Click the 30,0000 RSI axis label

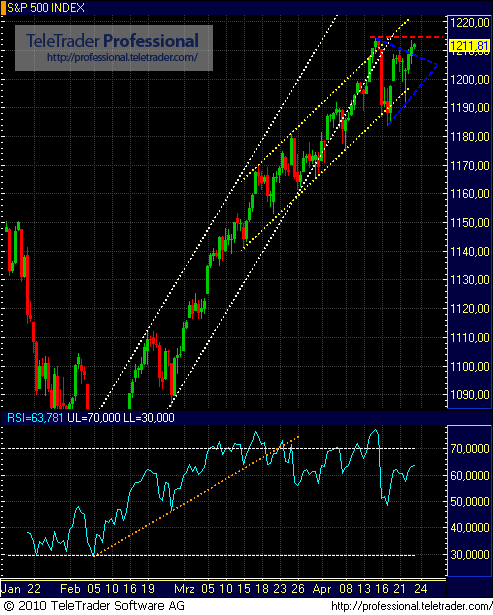click(x=469, y=555)
